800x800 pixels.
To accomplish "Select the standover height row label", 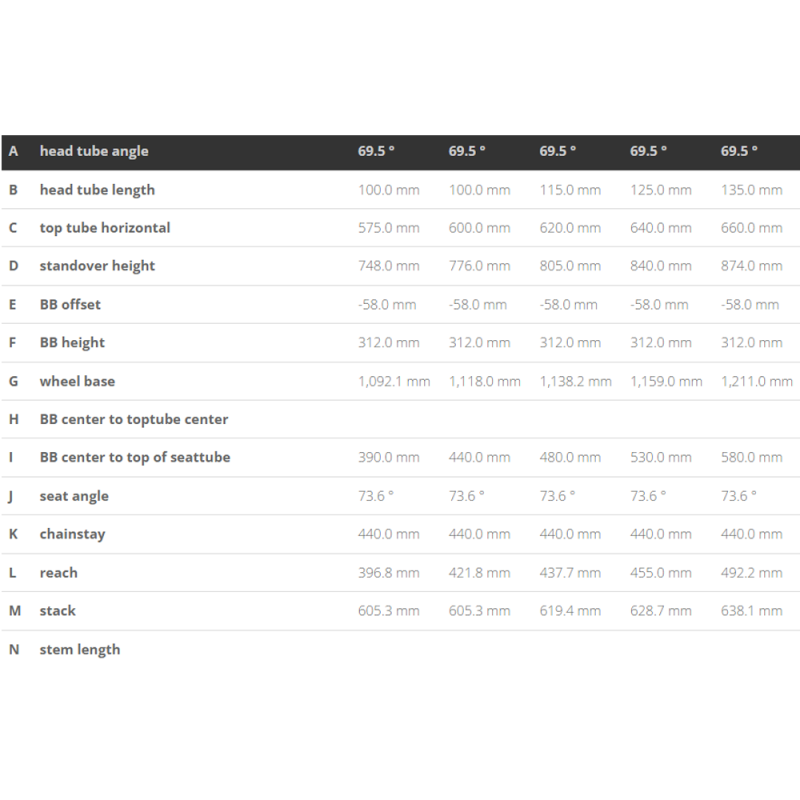I will 97,266.
